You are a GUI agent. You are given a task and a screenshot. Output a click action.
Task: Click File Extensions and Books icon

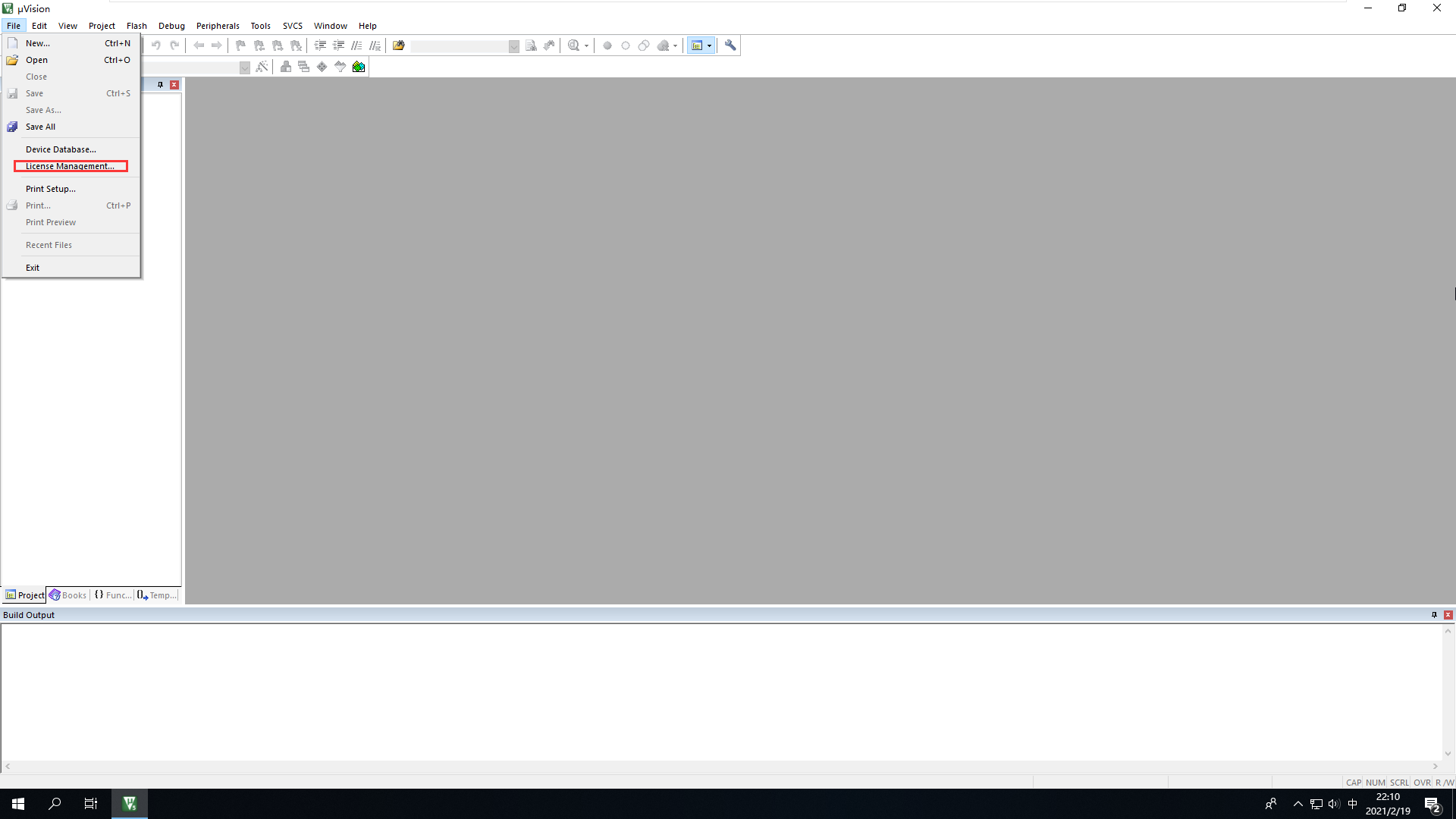(x=286, y=67)
